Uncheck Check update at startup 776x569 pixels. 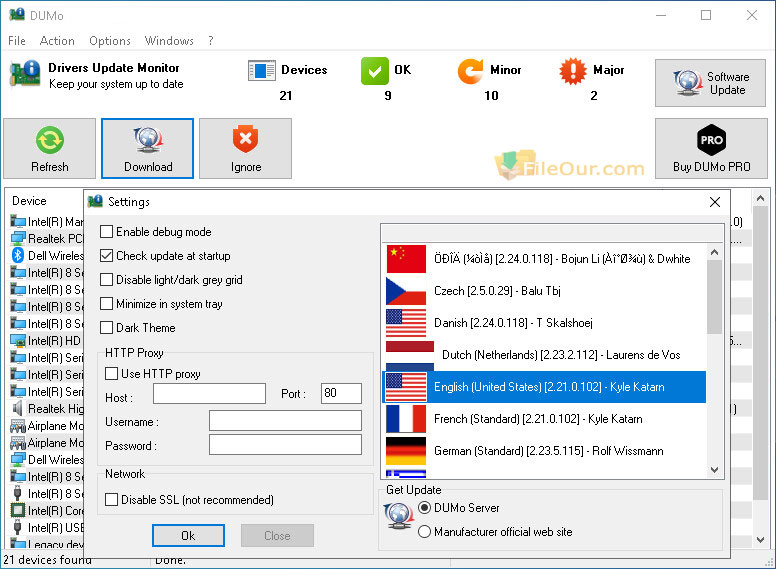coord(106,256)
